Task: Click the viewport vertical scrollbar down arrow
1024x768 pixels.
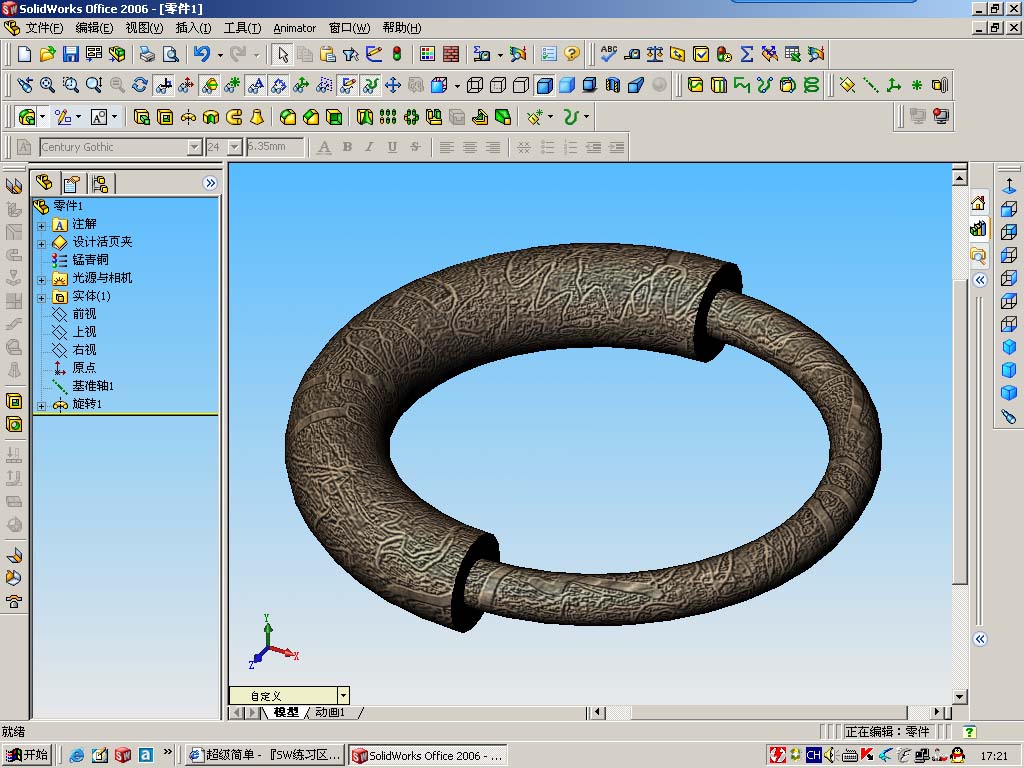Action: point(959,696)
